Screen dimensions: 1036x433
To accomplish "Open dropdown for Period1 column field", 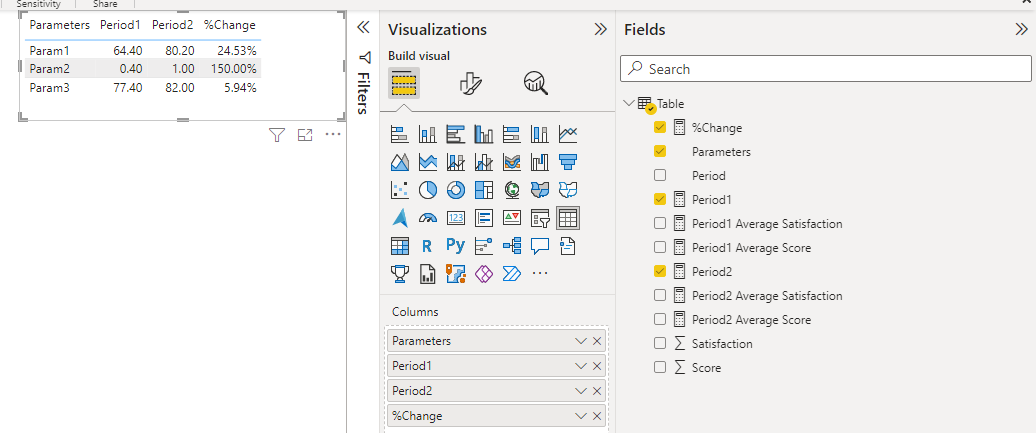I will pyautogui.click(x=581, y=366).
